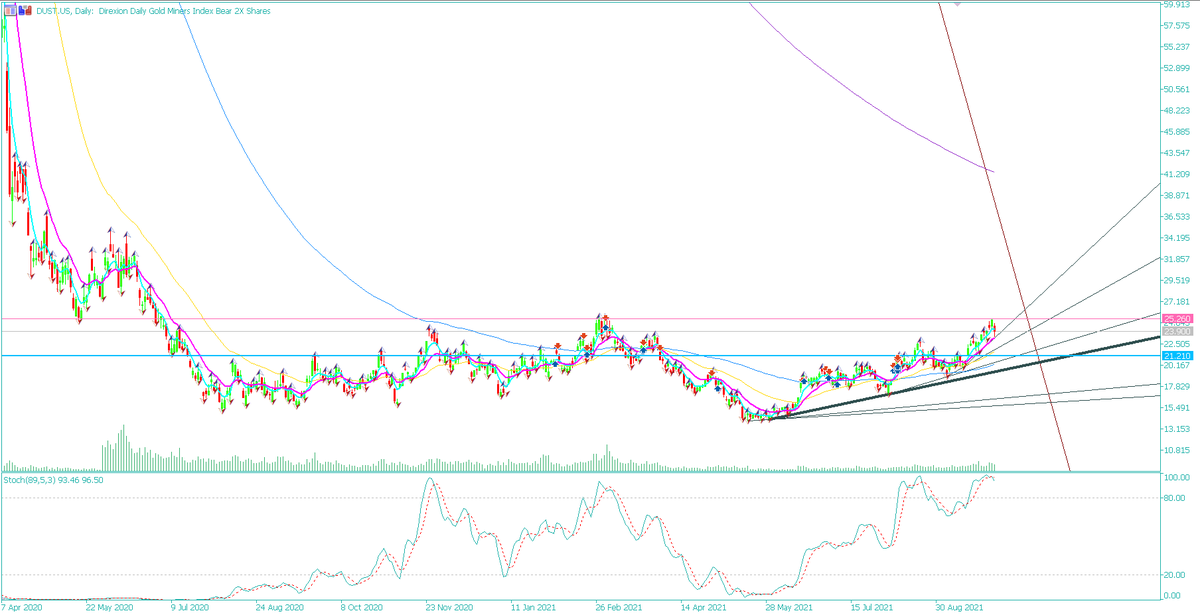Click the 30 Aug 2021 date label
This screenshot has height=615, width=1200.
click(959, 607)
